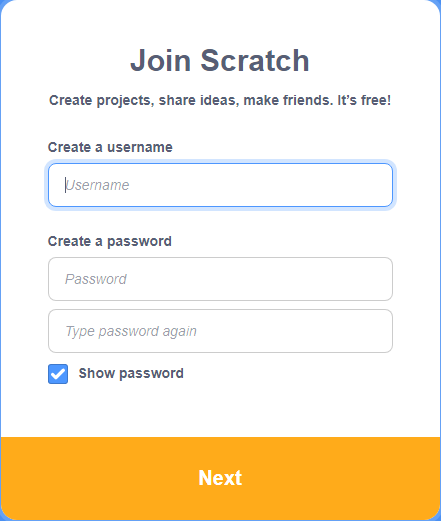The height and width of the screenshot is (521, 441).
Task: Click the Join Scratch heading
Action: [x=220, y=60]
